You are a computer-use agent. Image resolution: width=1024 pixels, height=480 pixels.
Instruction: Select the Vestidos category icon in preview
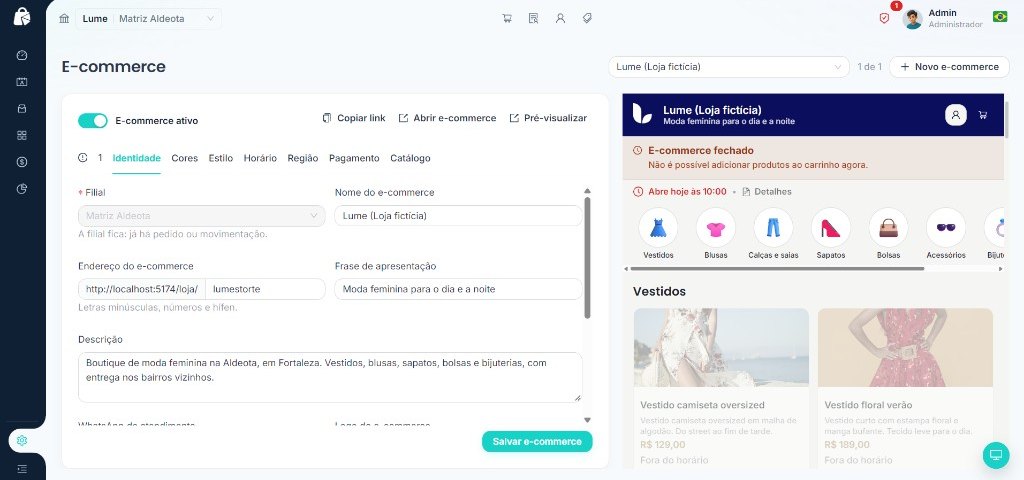[x=658, y=227]
